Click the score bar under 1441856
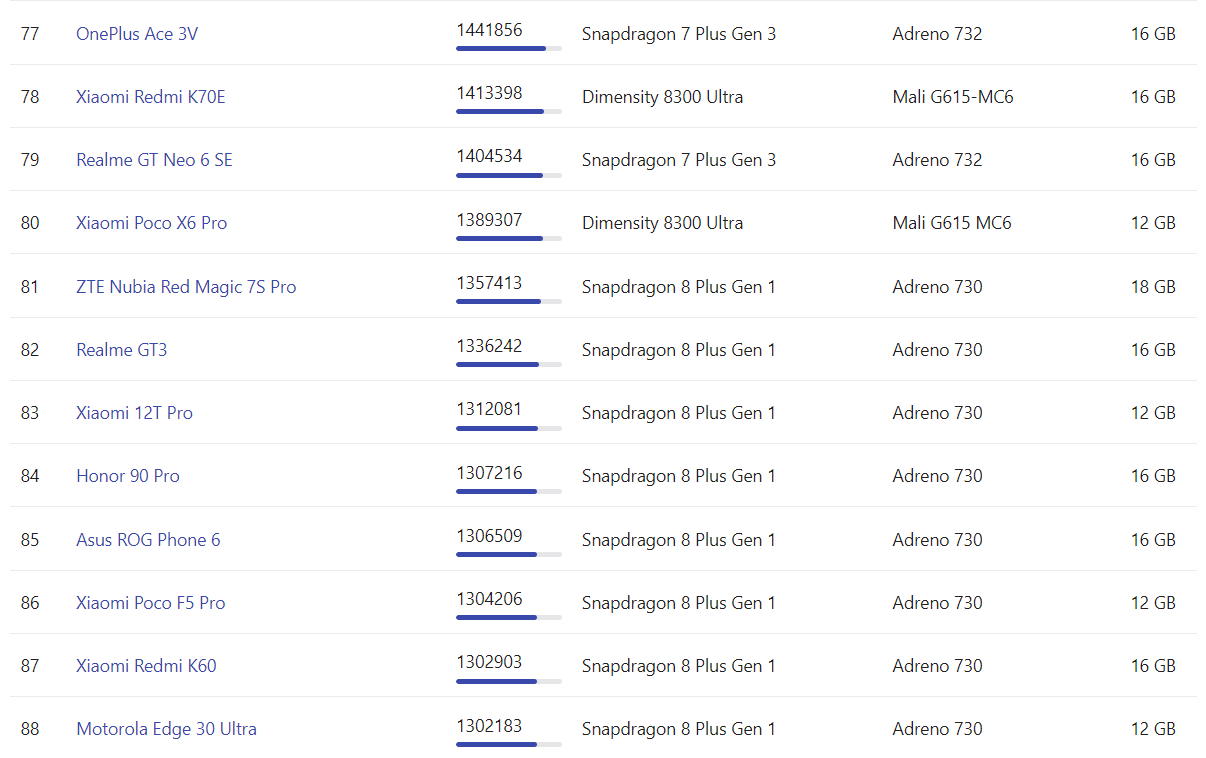This screenshot has width=1206, height=758. coord(508,48)
